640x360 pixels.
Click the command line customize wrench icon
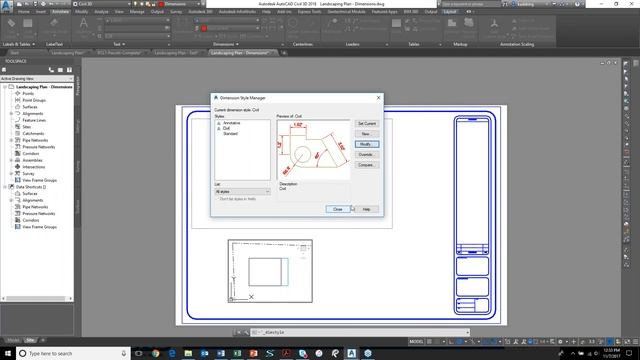pyautogui.click(x=247, y=332)
